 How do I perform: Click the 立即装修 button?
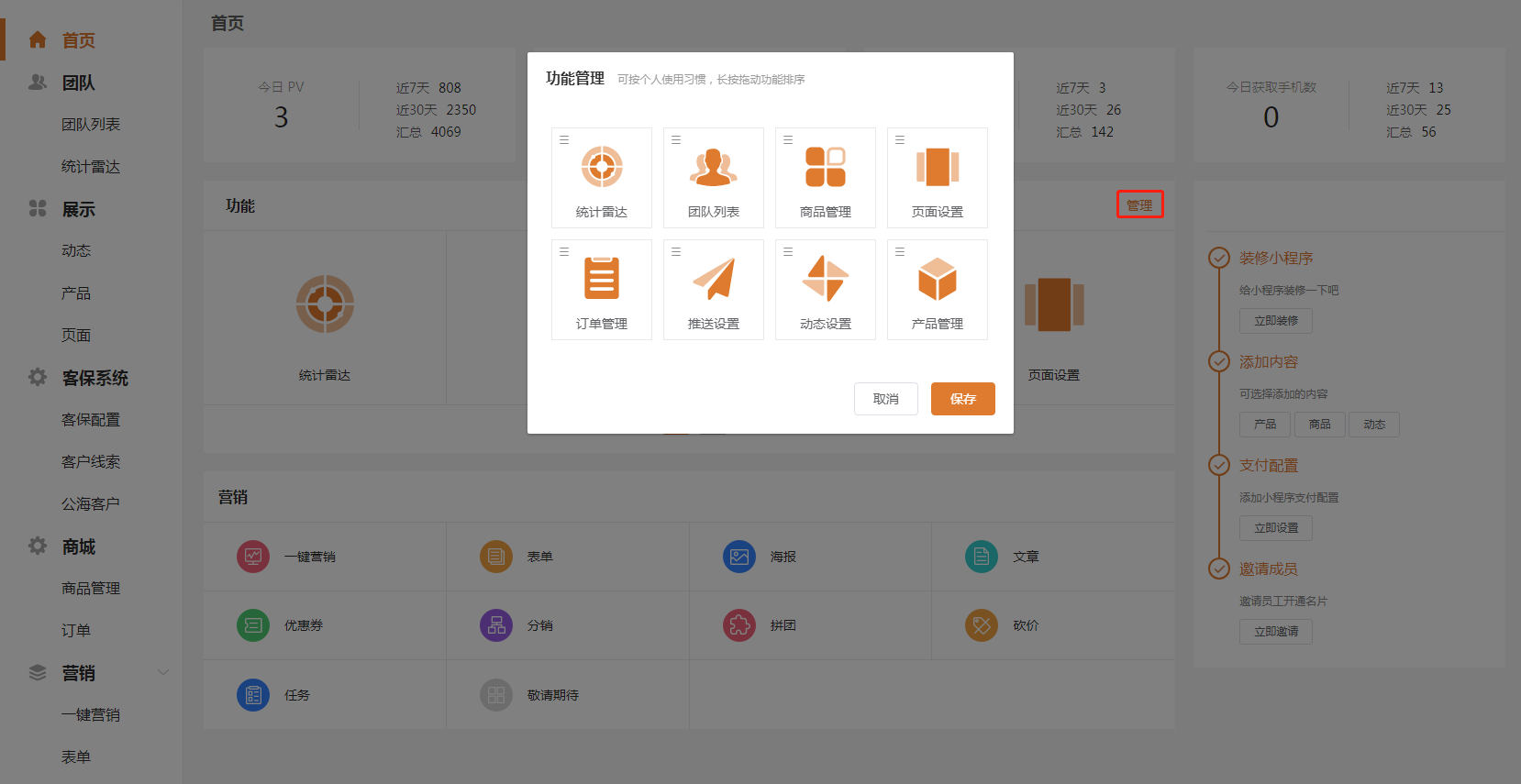click(x=1275, y=321)
